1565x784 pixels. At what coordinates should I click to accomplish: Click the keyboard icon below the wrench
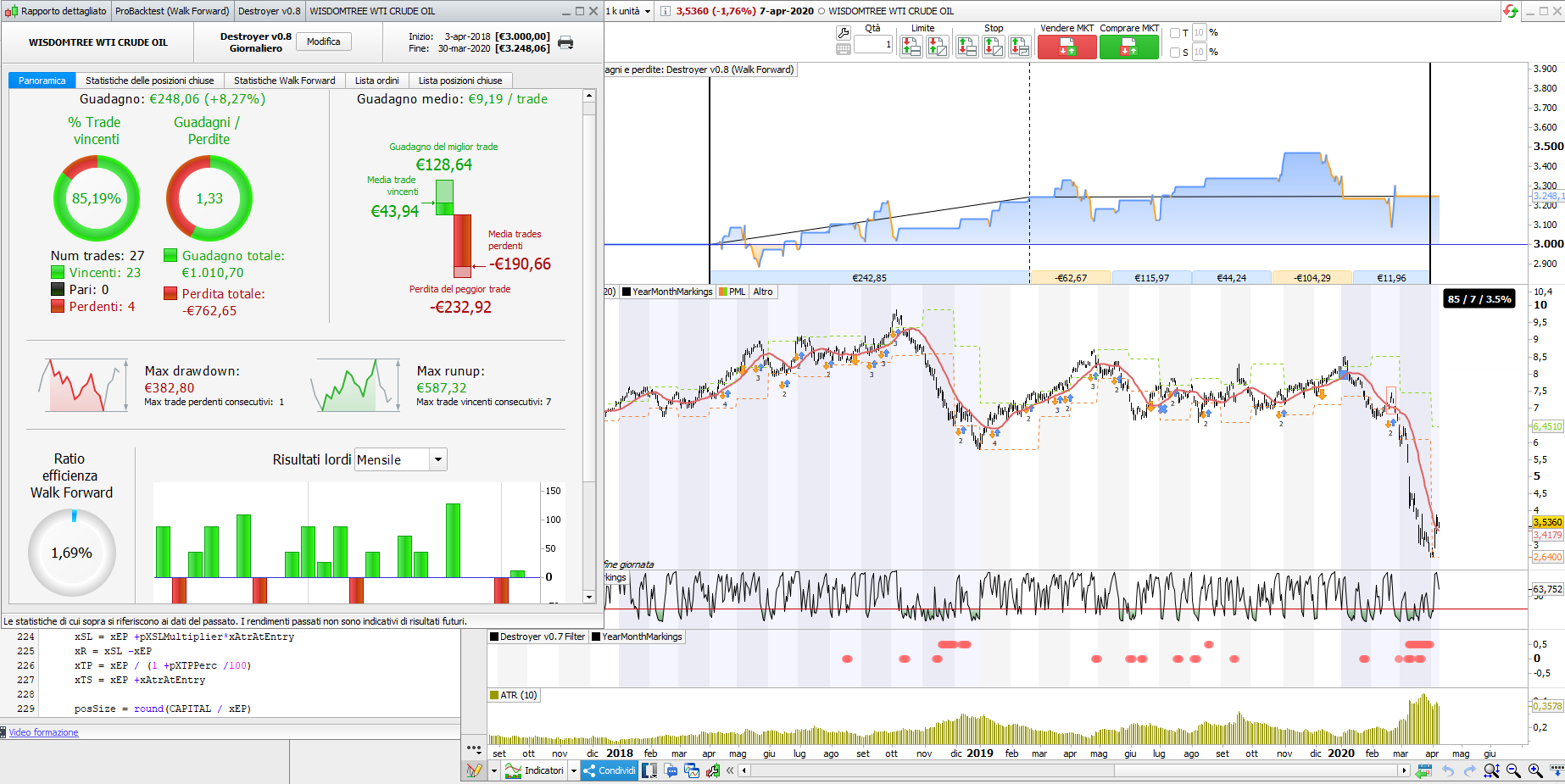click(x=844, y=49)
